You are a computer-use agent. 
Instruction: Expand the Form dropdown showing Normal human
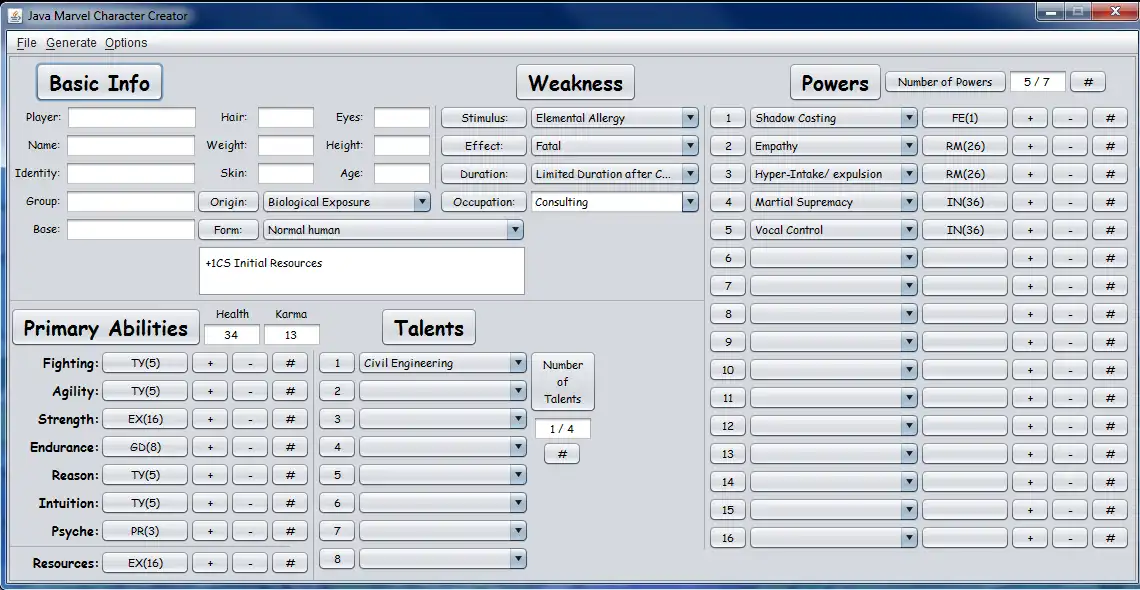tap(393, 230)
